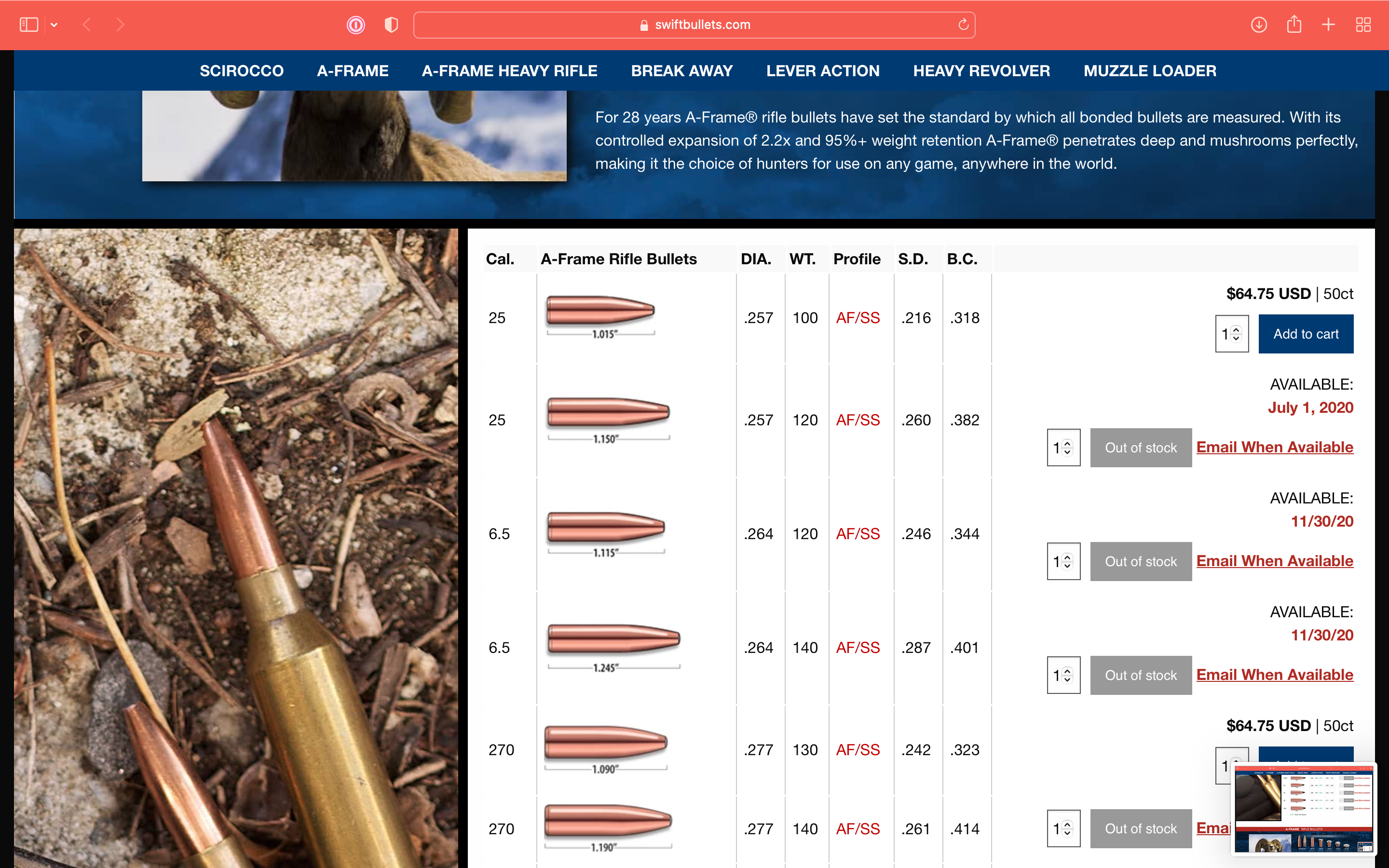
Task: Open the privacy shield report icon
Action: (391, 25)
